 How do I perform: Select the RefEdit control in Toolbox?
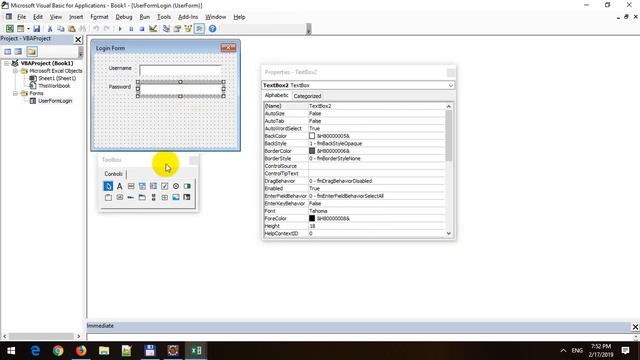(x=187, y=198)
